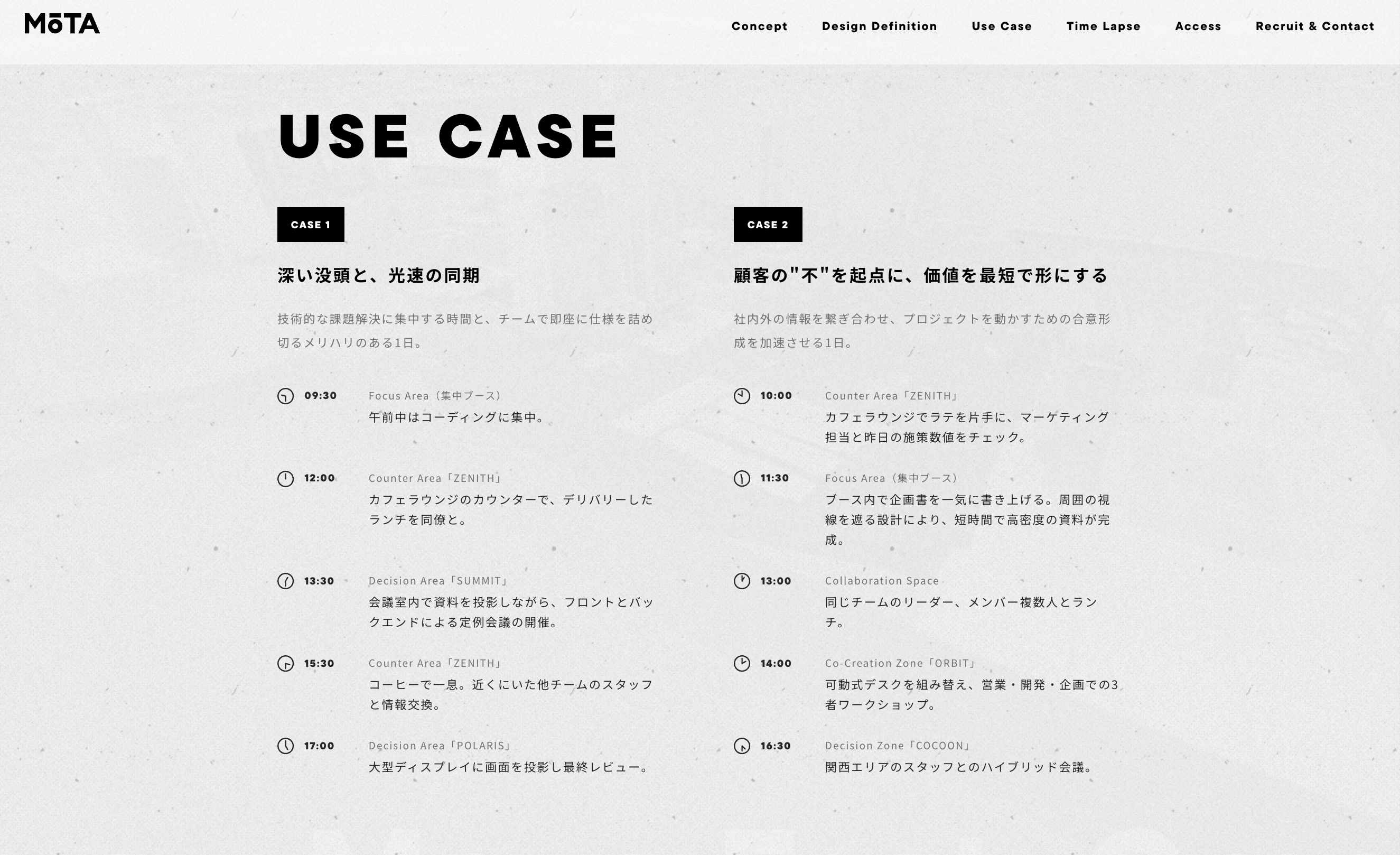Jump to Access section

pyautogui.click(x=1198, y=26)
